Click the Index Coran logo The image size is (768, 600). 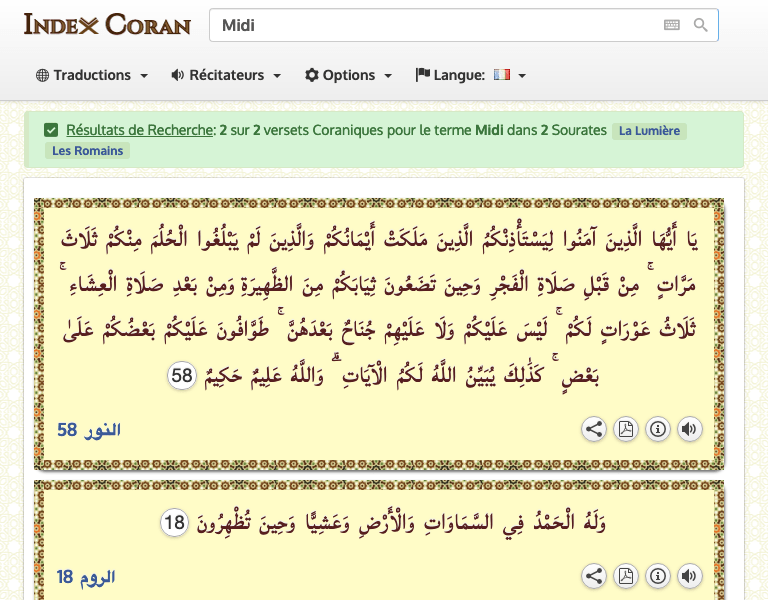(106, 24)
